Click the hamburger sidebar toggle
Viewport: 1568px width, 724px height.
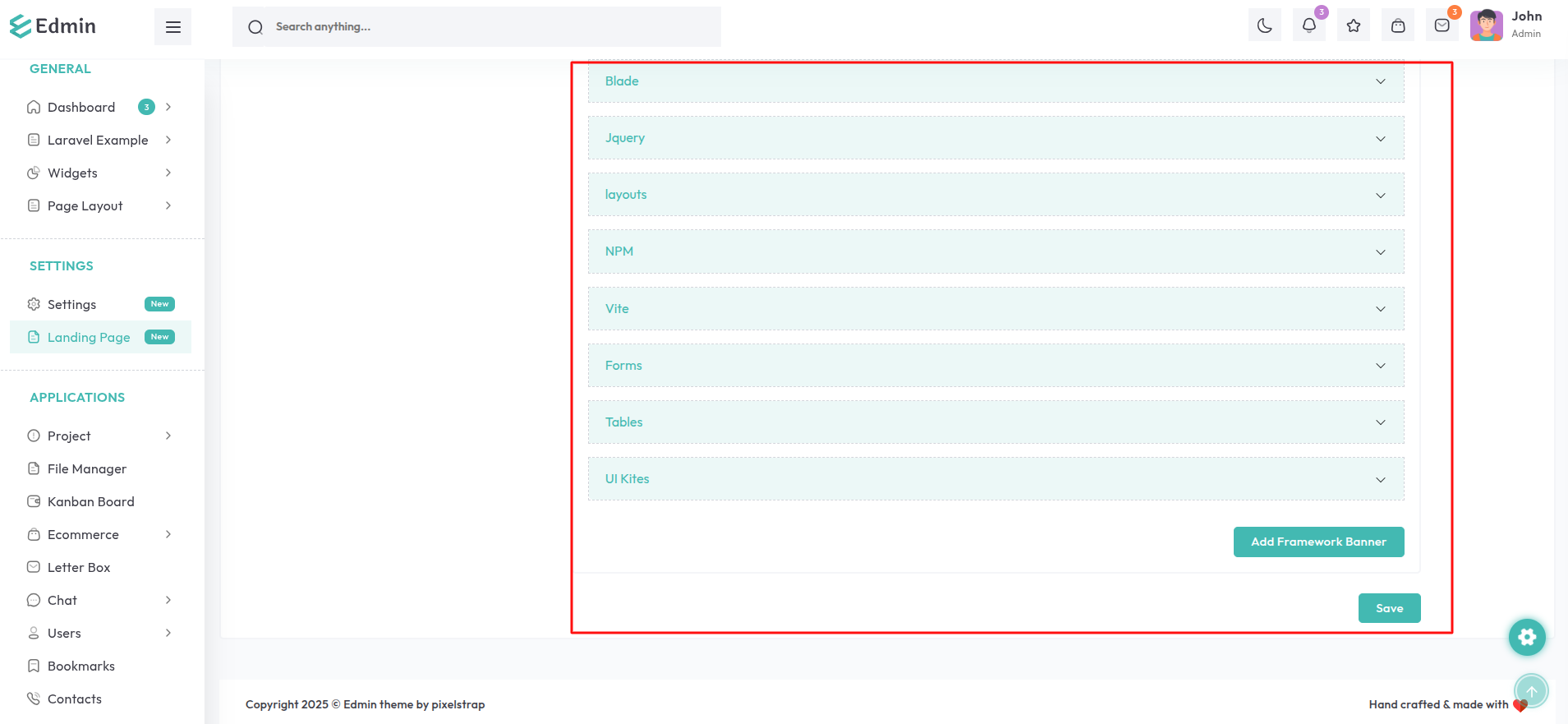point(172,27)
